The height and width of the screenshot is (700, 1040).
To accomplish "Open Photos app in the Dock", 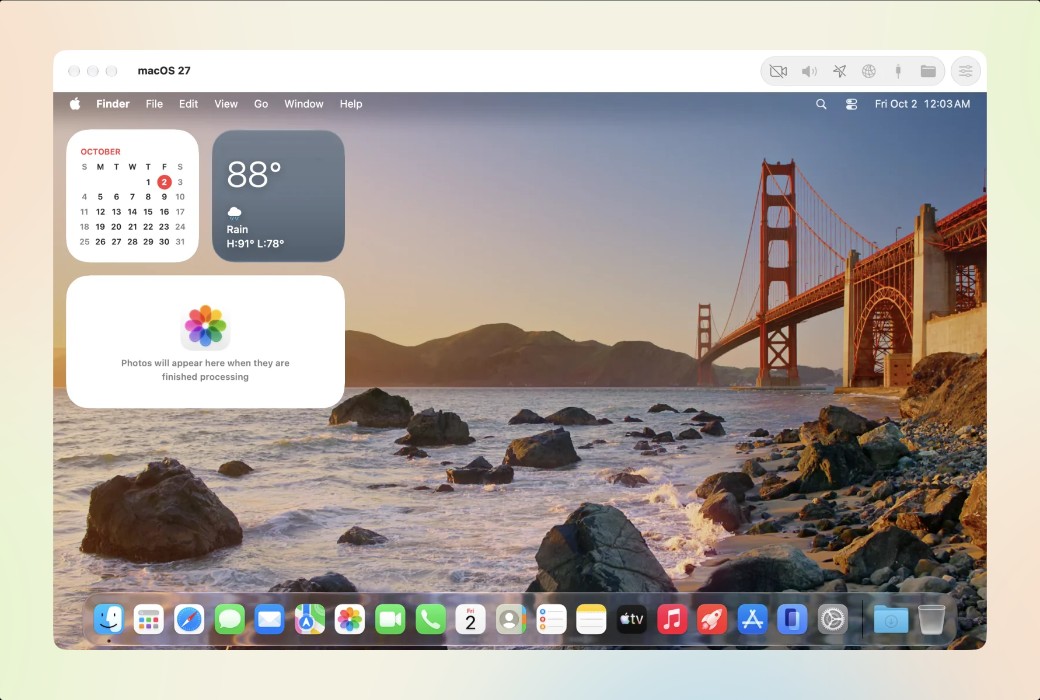I will [350, 620].
